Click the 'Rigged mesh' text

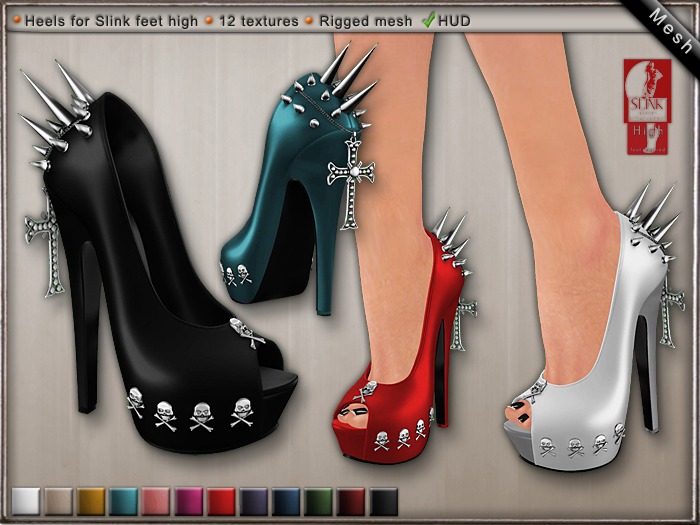coord(366,21)
